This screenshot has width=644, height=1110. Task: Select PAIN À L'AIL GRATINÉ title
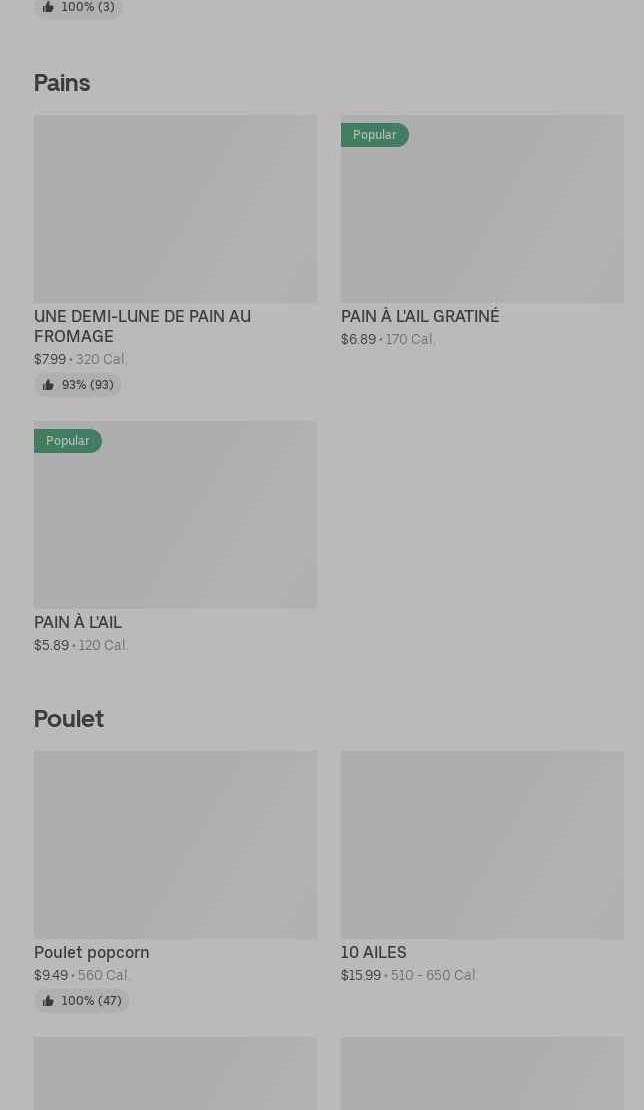[420, 316]
